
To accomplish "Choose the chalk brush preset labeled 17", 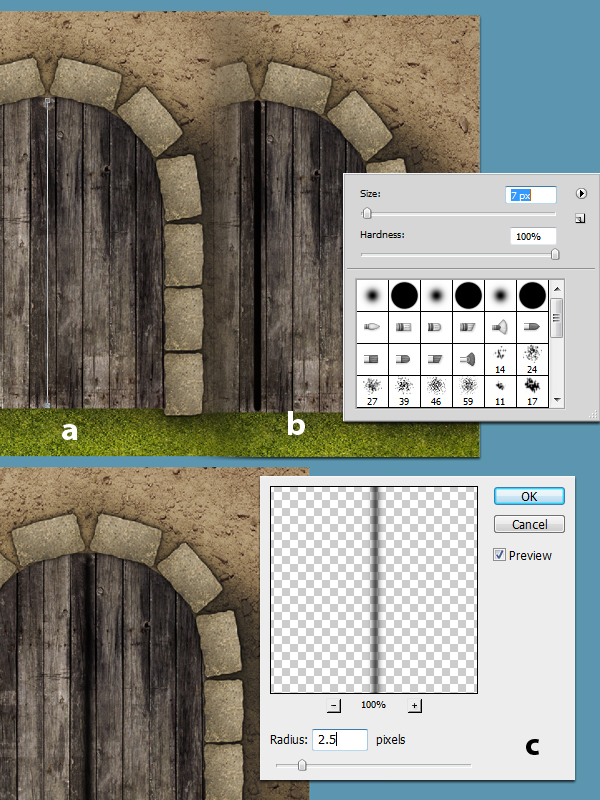I will pyautogui.click(x=532, y=391).
